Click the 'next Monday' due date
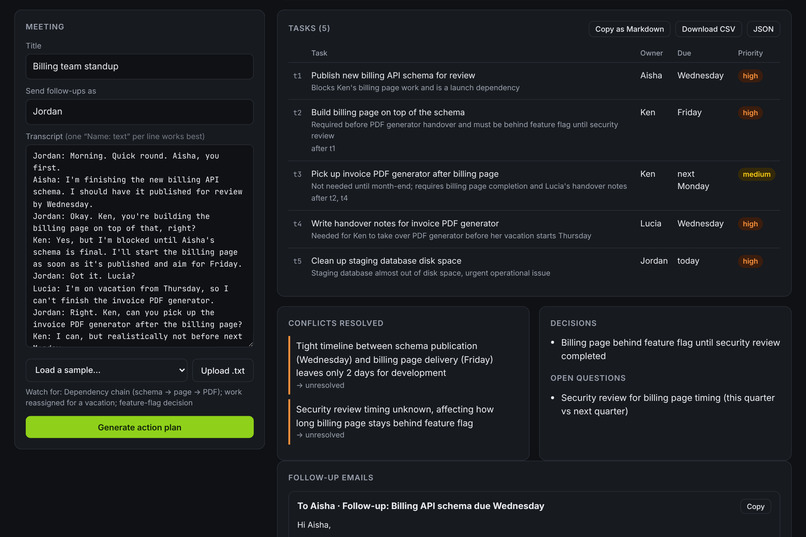The image size is (806, 537). point(693,180)
